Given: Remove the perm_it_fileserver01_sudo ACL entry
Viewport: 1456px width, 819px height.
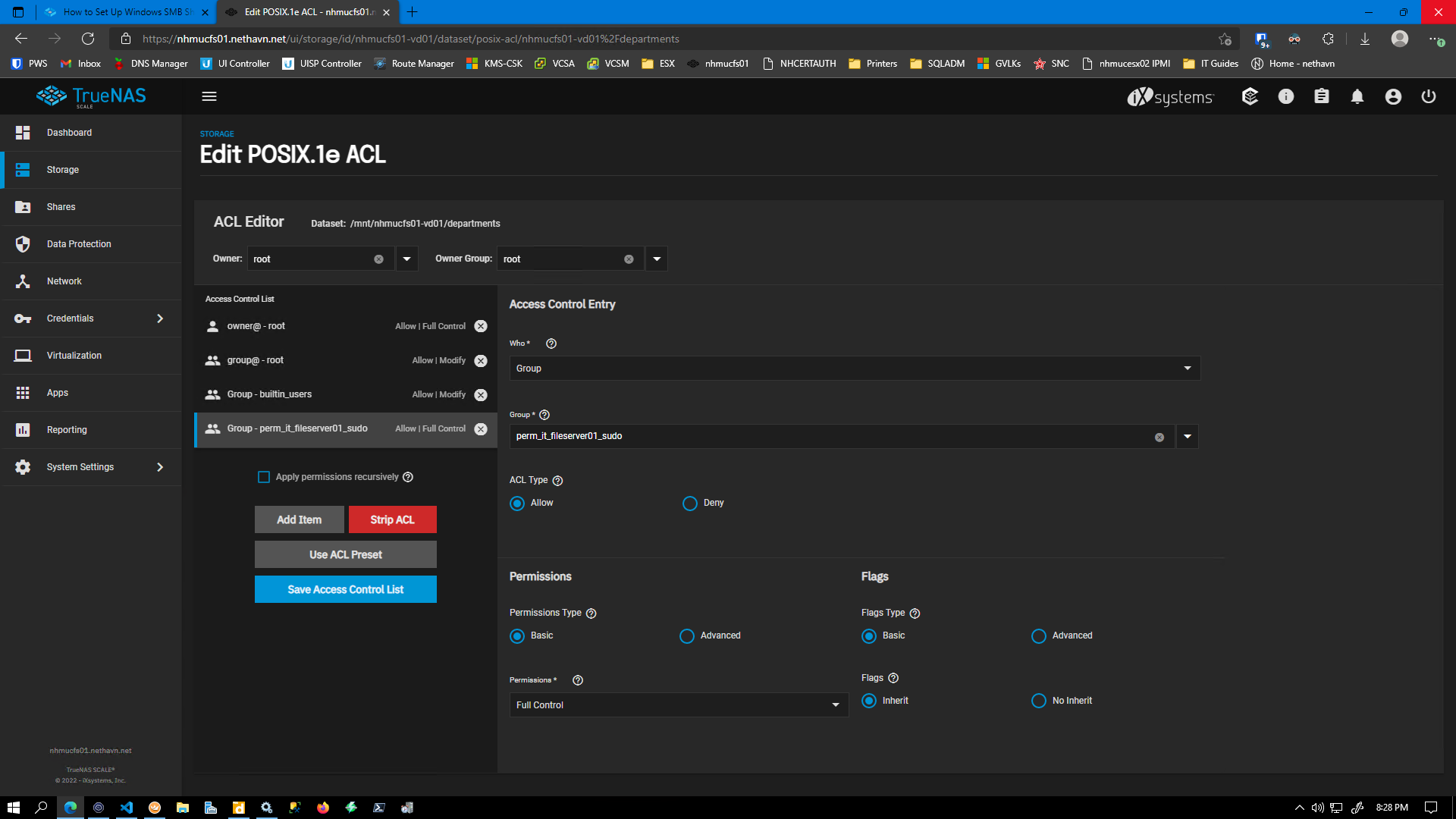Looking at the screenshot, I should tap(481, 429).
